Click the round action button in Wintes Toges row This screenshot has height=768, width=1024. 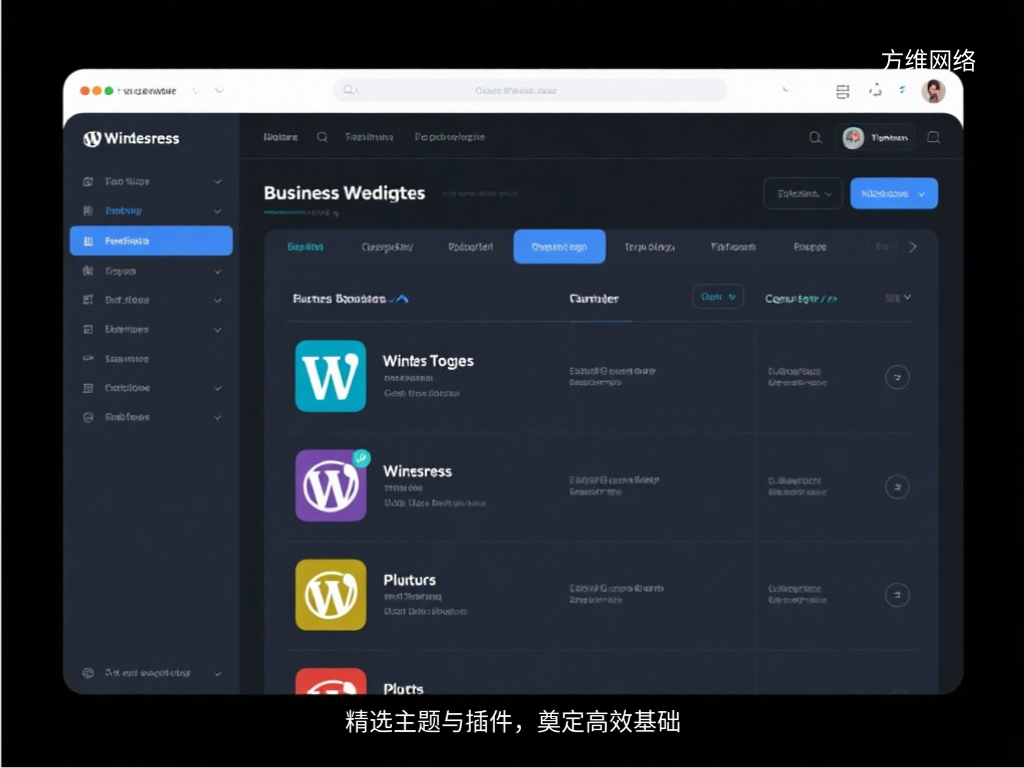coord(897,377)
